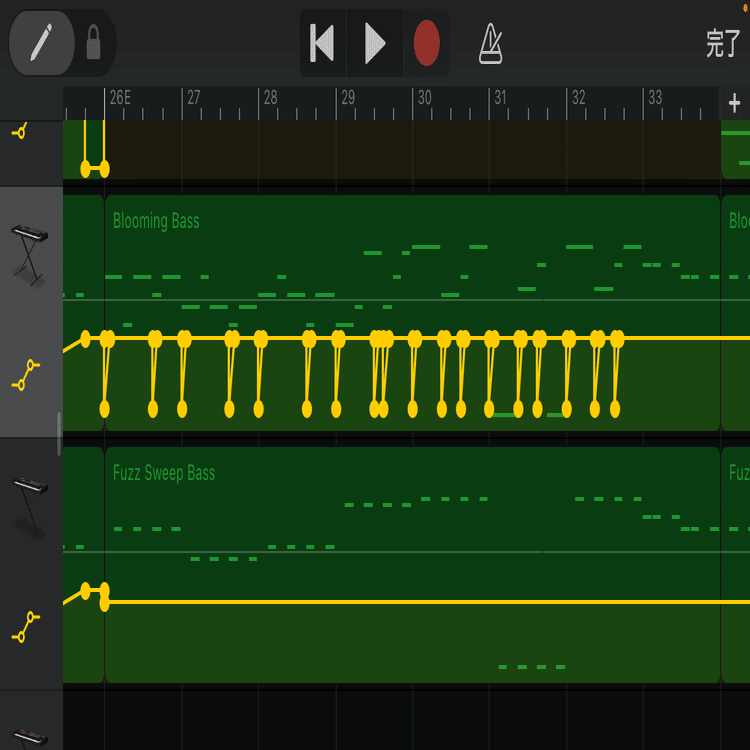This screenshot has height=750, width=750.
Task: Toggle the automation lock icon
Action: [x=94, y=43]
